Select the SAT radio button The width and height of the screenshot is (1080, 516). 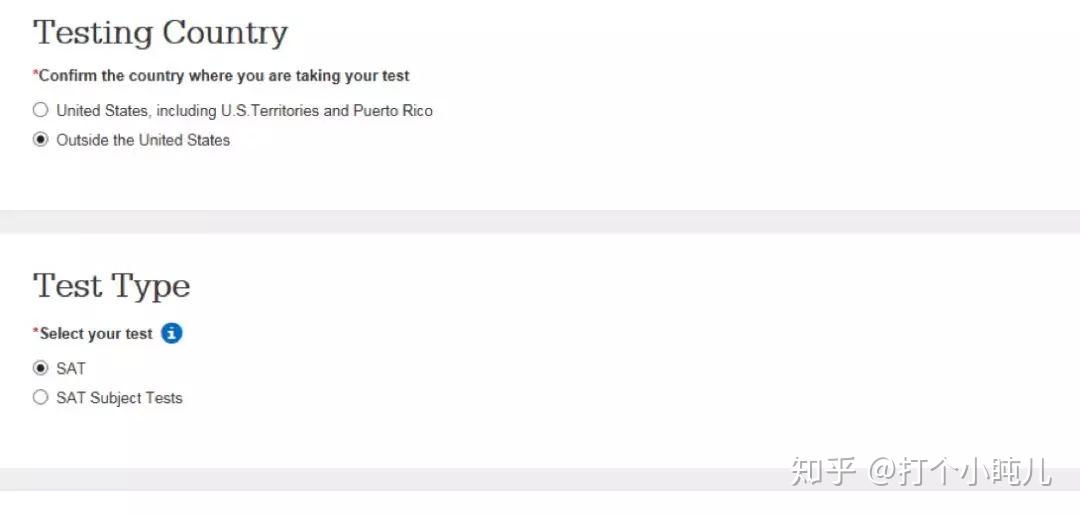point(40,368)
